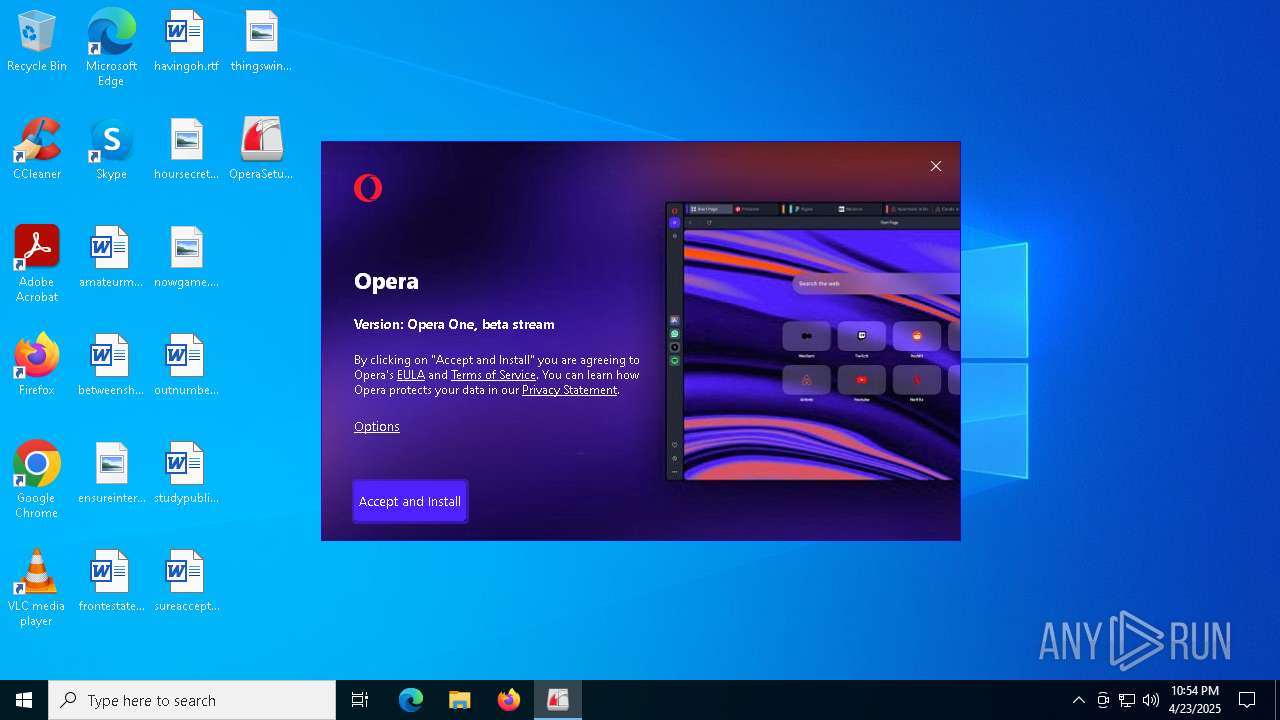Click the Opera browser preview image

pos(813,342)
